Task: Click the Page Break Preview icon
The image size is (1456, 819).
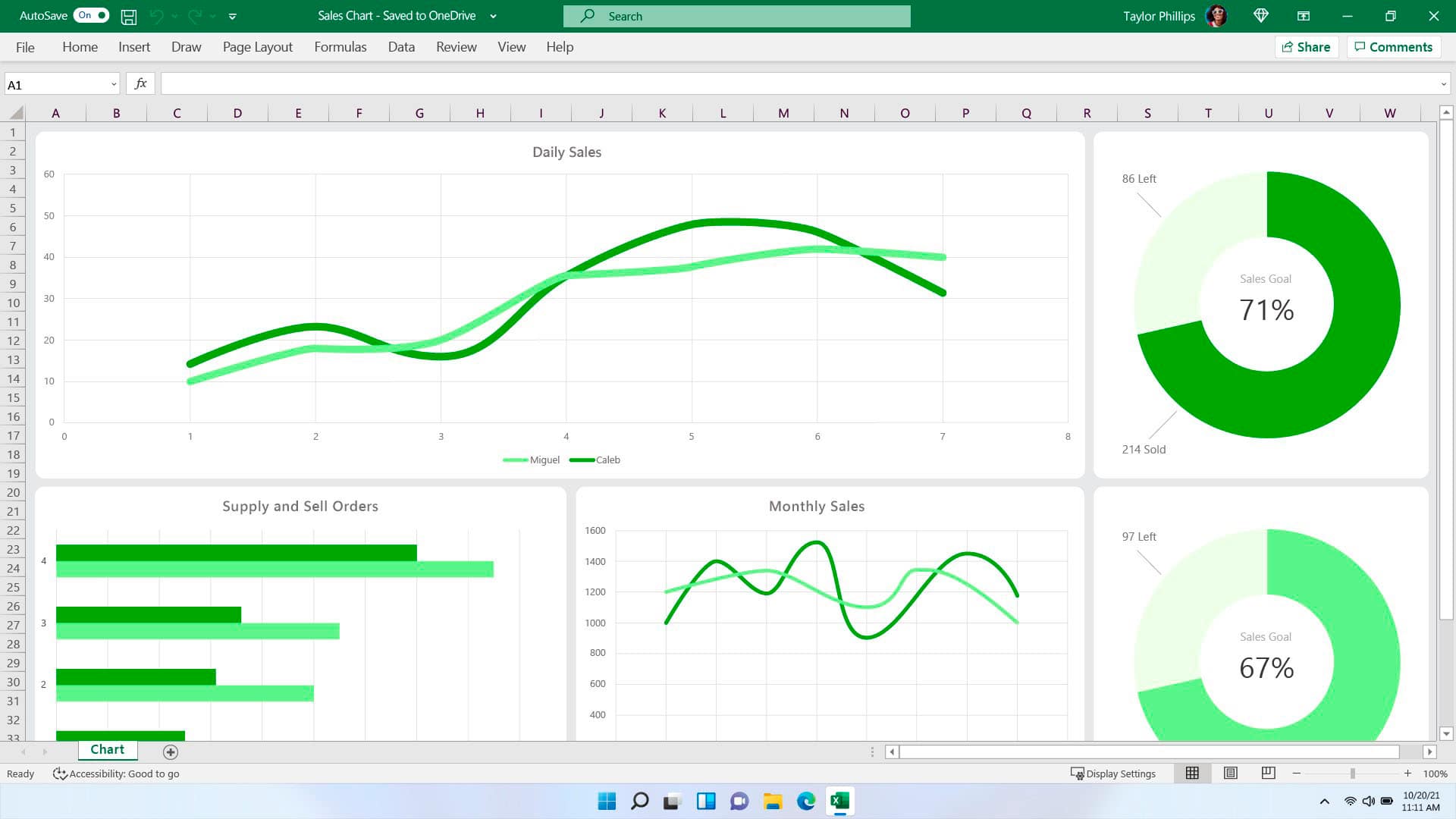Action: click(x=1268, y=772)
